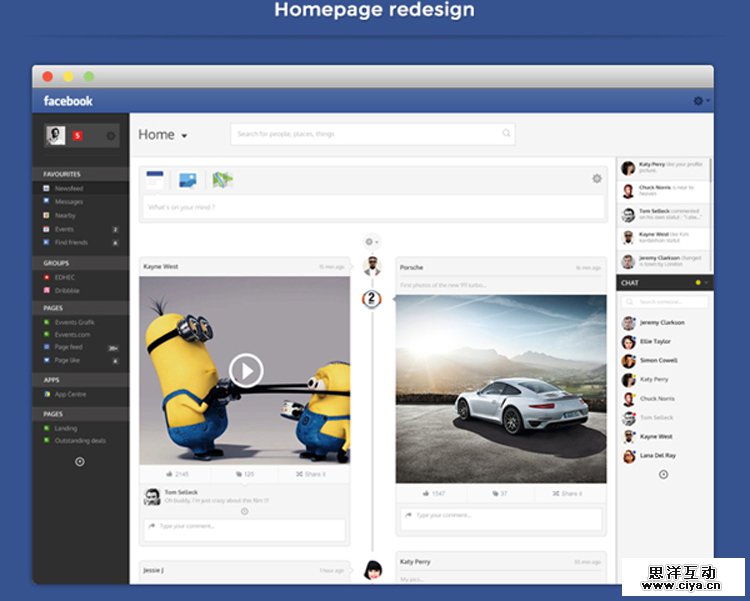Click Katy Perry's timeline avatar at bottom
Image resolution: width=750 pixels, height=601 pixels.
coord(373,570)
